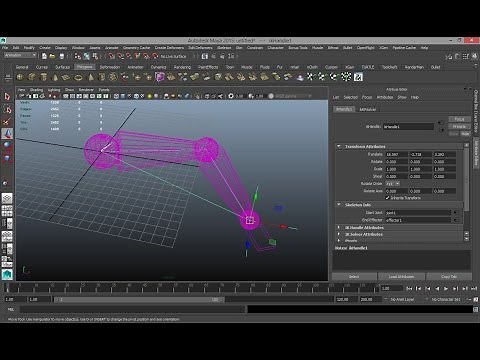
Task: Toggle the Show/Hide Attribute Editor icon
Action: [458, 56]
